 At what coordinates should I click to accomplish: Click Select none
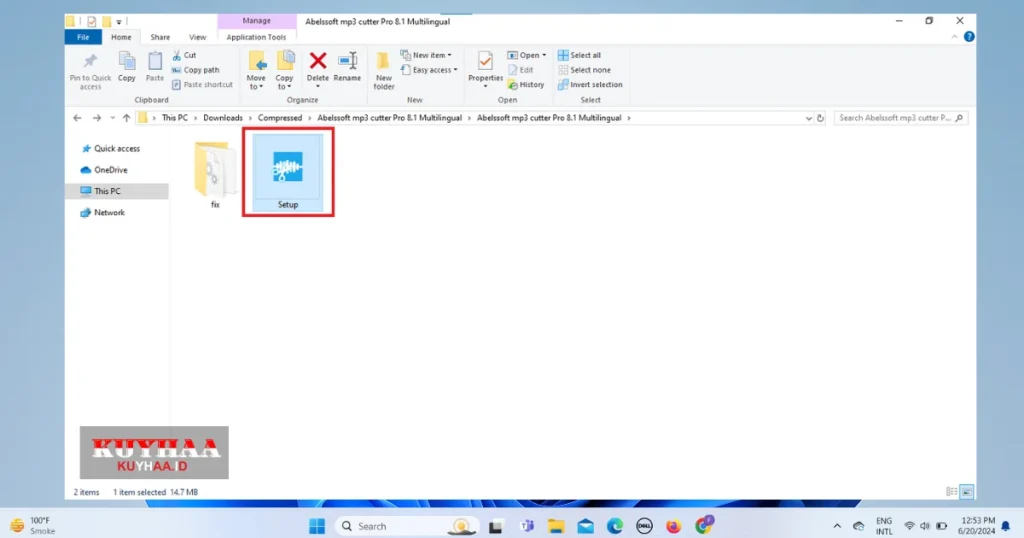pyautogui.click(x=584, y=70)
